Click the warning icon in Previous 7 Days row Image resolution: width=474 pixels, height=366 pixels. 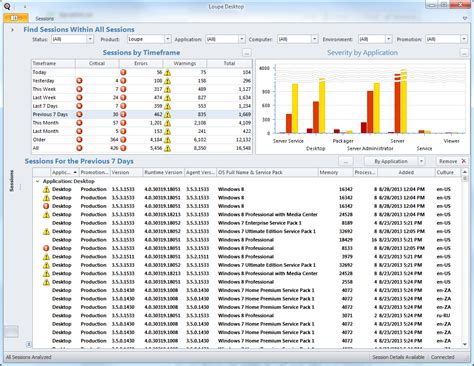coord(167,114)
